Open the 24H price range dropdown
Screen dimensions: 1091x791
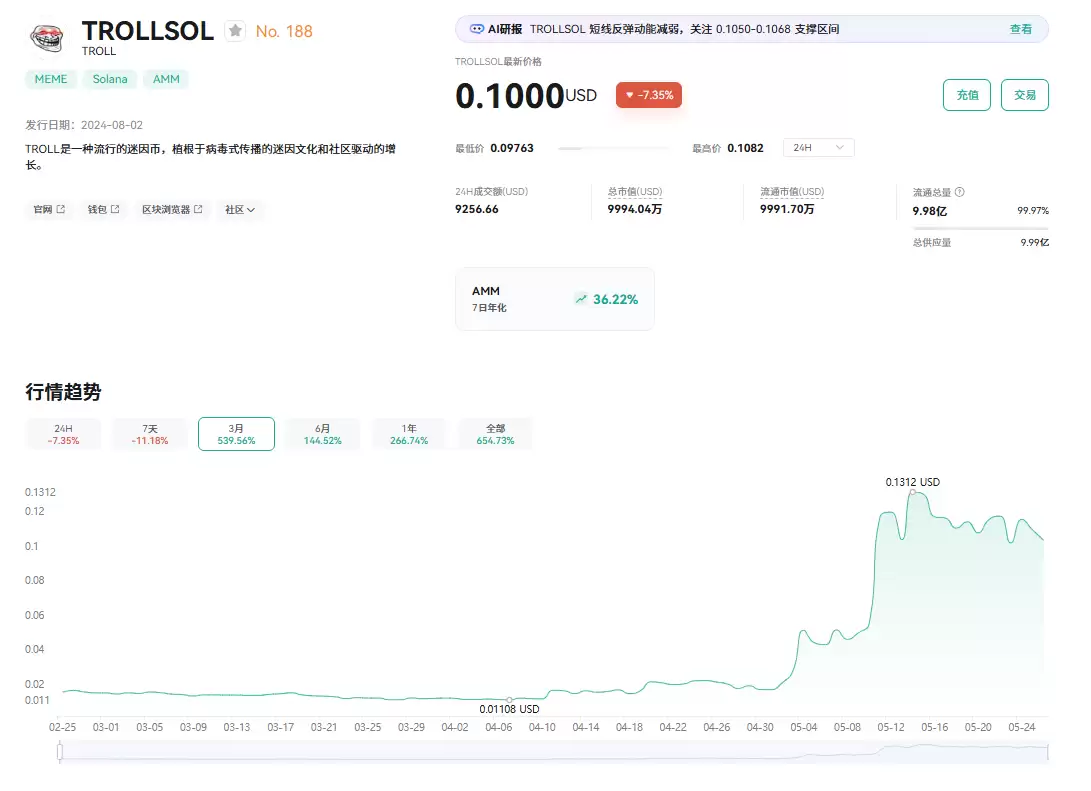coord(818,147)
